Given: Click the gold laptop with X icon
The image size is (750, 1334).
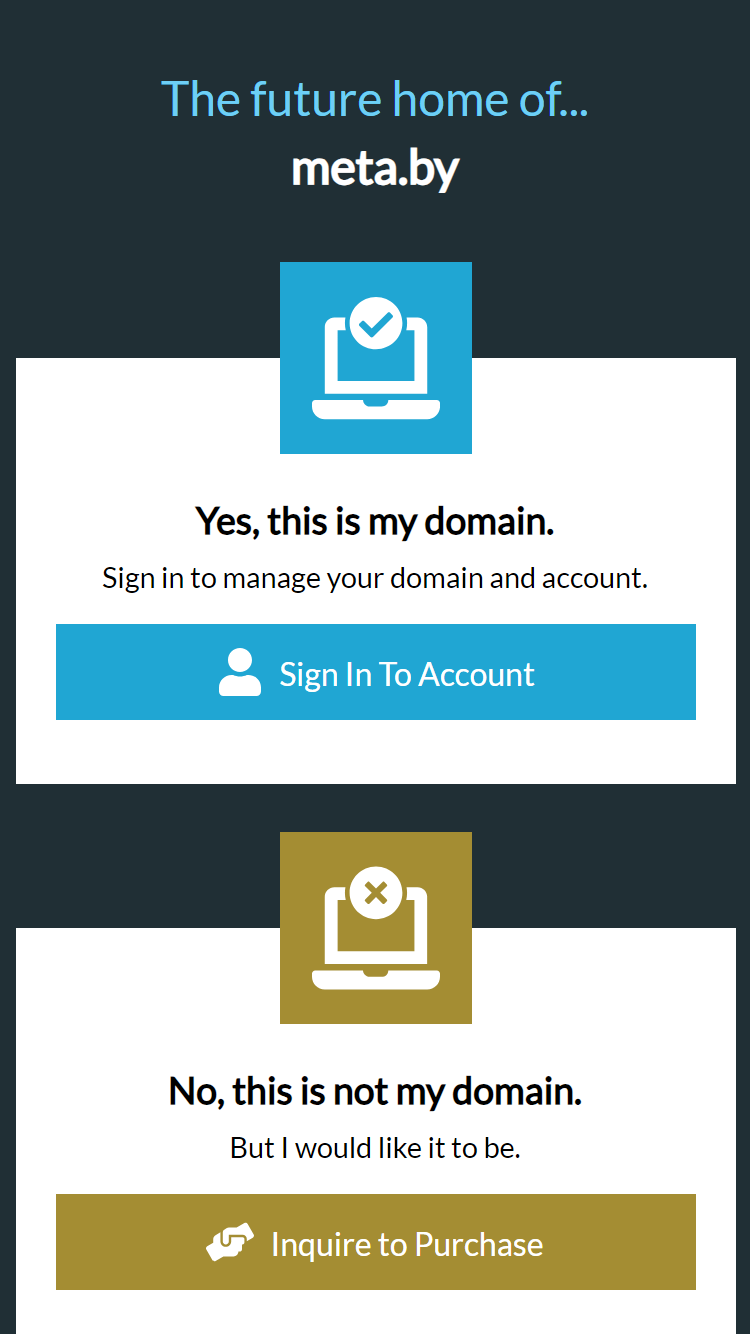Looking at the screenshot, I should click(x=375, y=928).
